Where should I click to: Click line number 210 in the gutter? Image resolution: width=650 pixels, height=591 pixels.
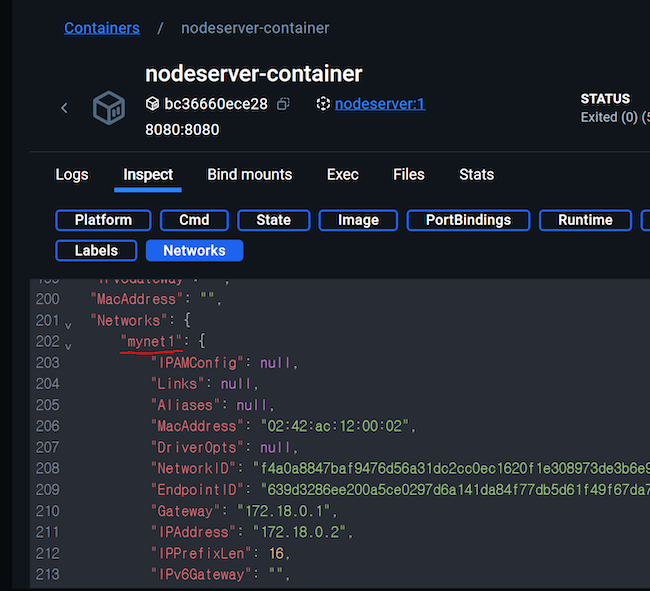pyautogui.click(x=48, y=511)
